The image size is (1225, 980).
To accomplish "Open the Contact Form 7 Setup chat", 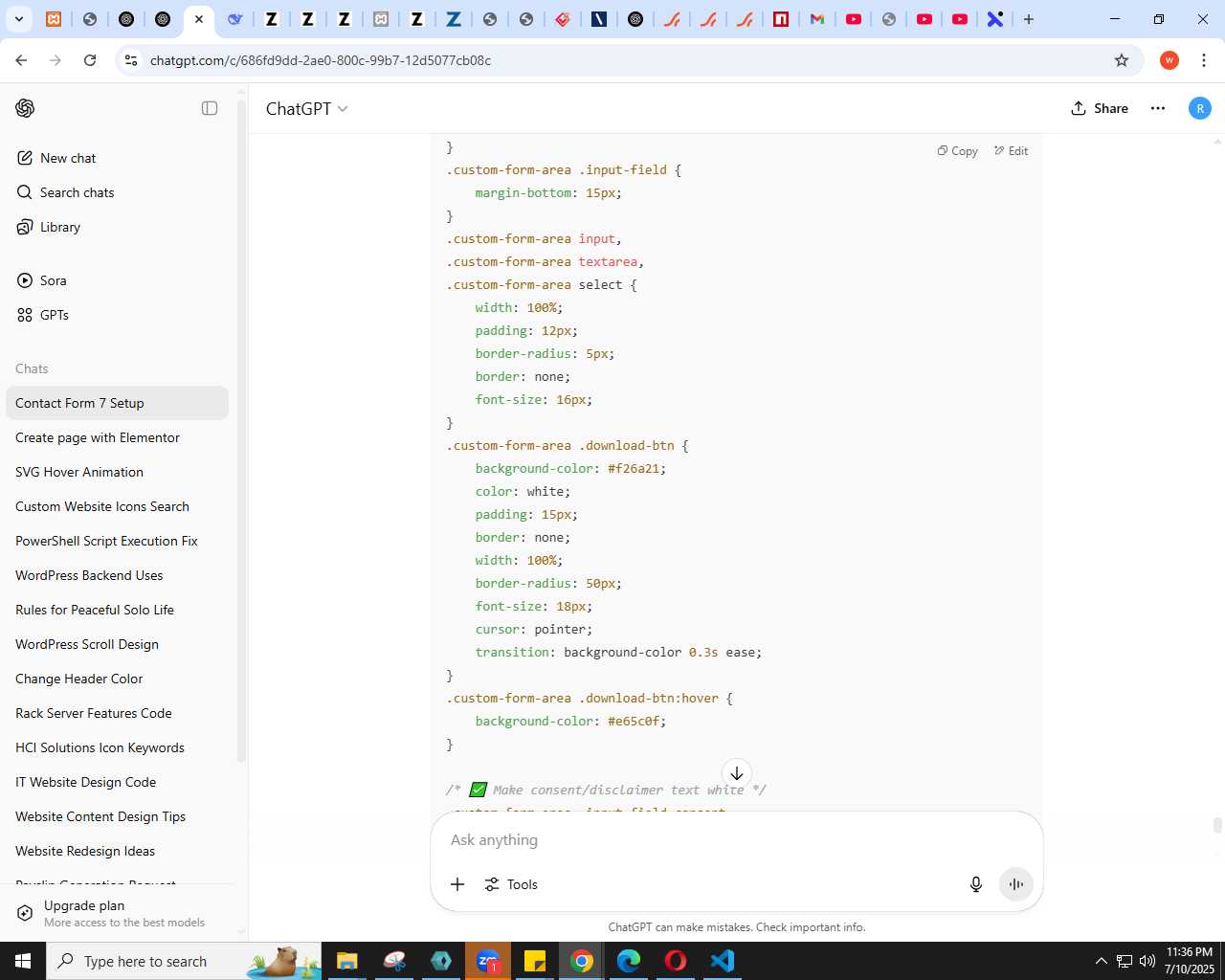I will click(x=117, y=403).
